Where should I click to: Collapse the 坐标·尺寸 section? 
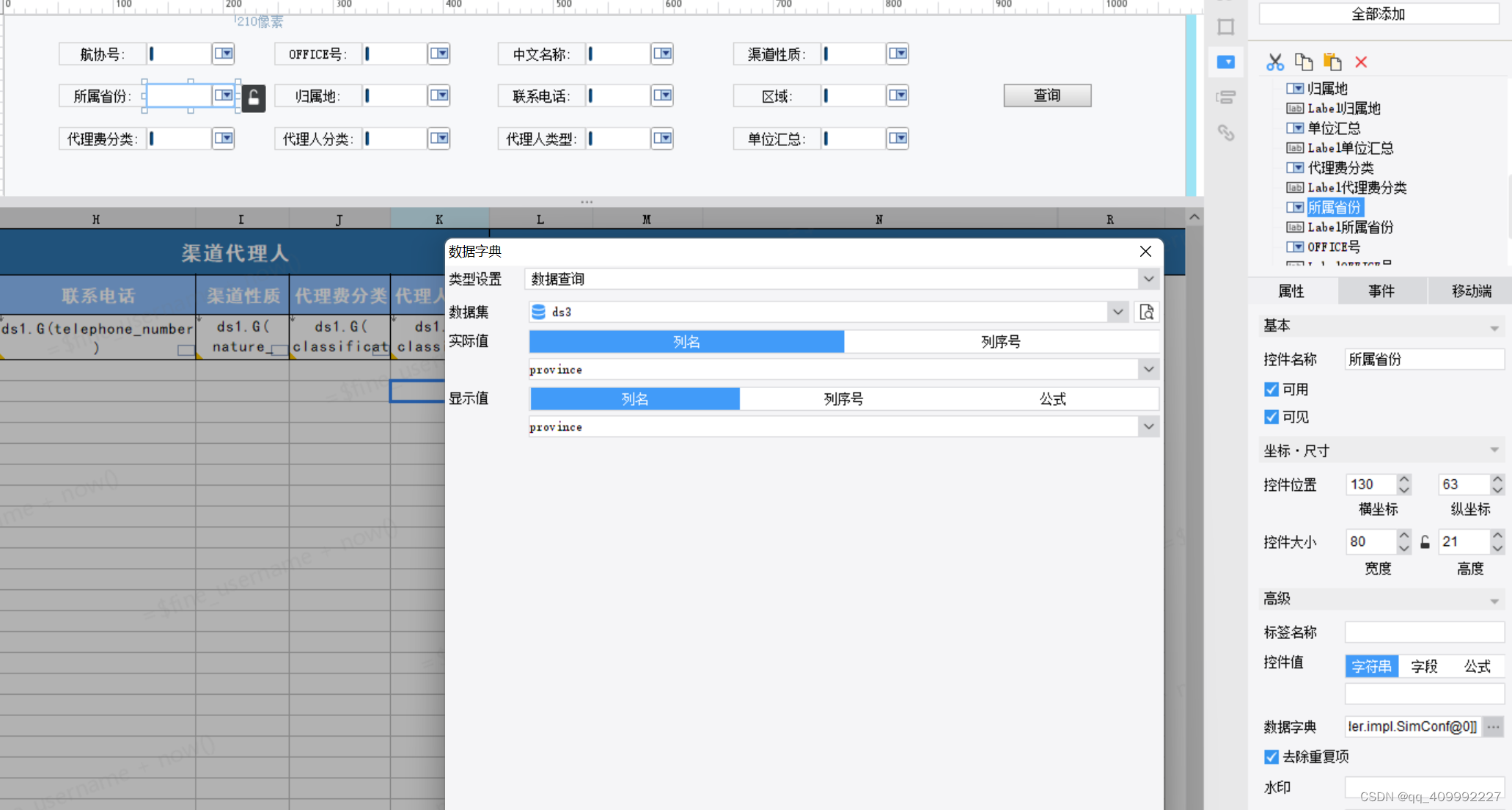[1494, 450]
